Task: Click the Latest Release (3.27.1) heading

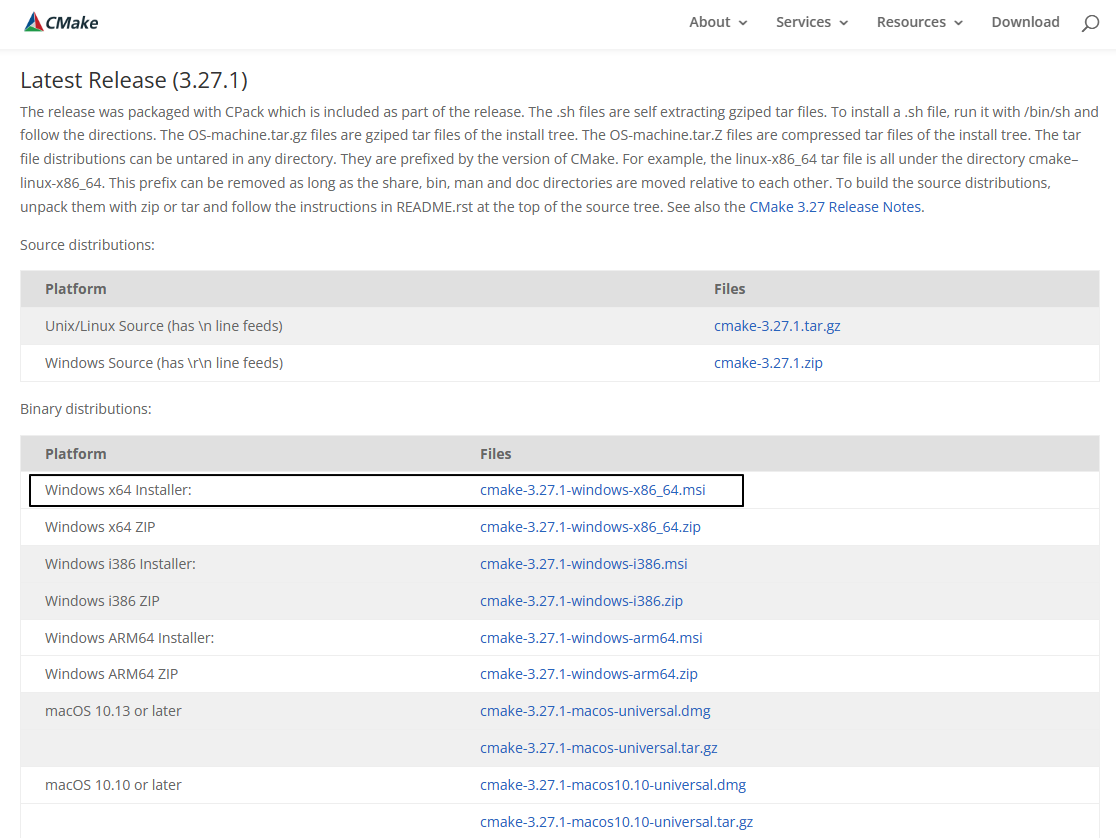Action: click(134, 80)
